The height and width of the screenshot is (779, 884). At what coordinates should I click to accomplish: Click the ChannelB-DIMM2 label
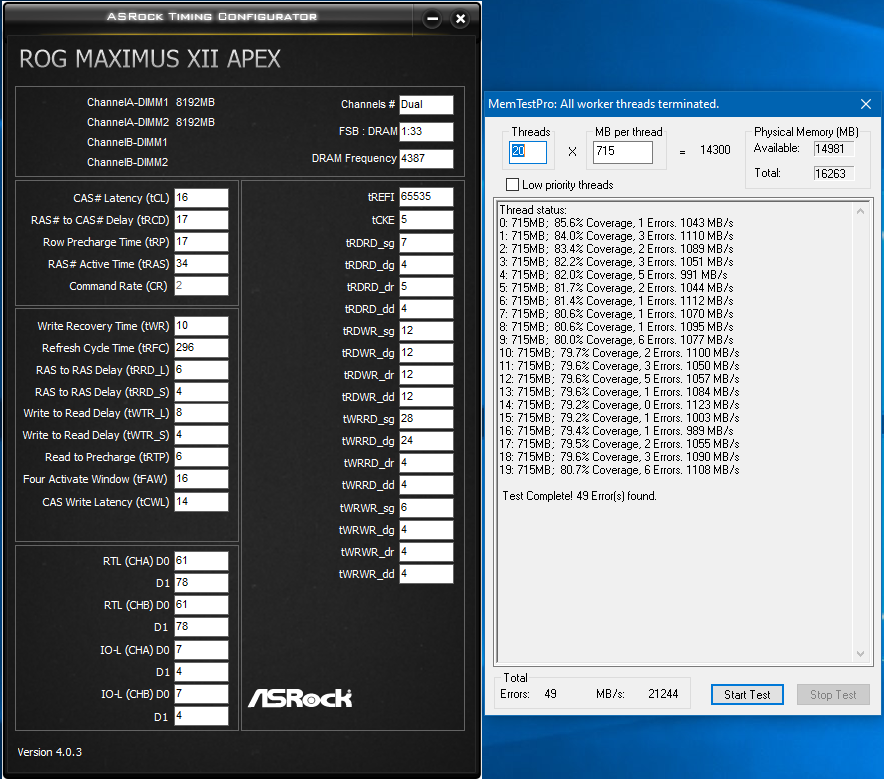[x=127, y=162]
